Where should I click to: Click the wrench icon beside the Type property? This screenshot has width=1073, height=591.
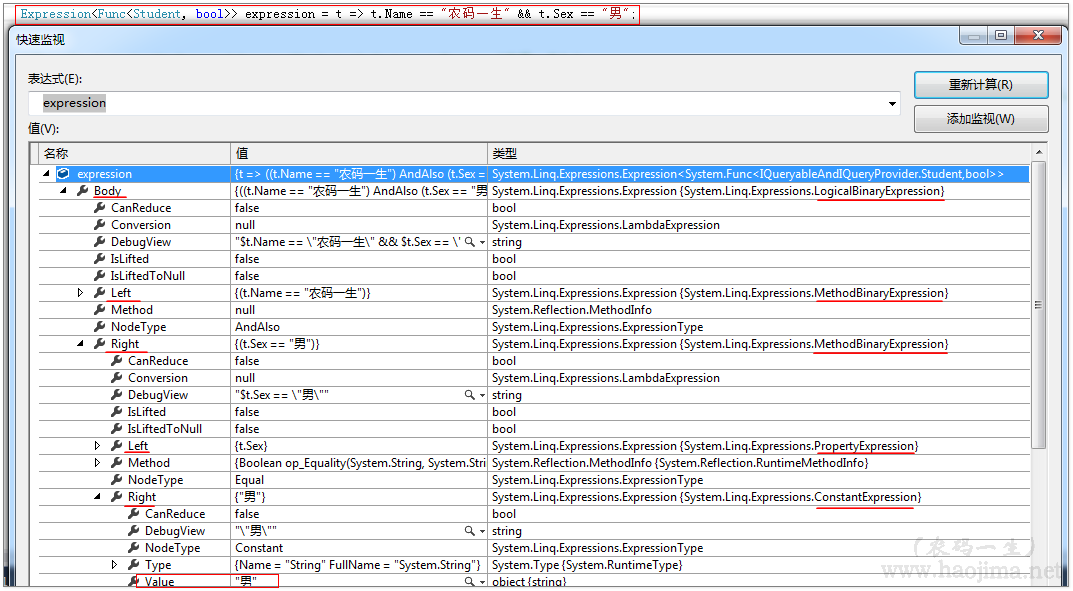tap(134, 565)
